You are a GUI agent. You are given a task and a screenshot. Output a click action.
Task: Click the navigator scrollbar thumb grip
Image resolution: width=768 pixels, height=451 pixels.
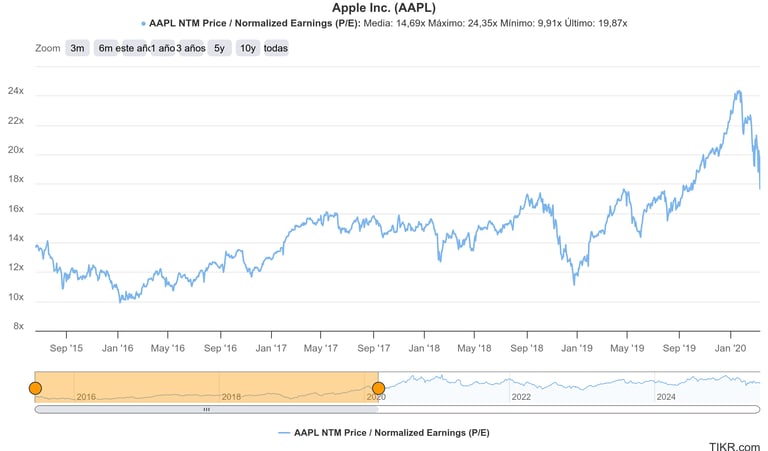click(x=207, y=409)
